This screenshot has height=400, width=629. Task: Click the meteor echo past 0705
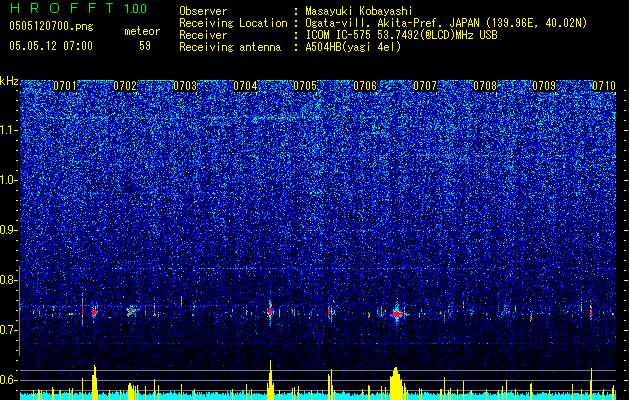pyautogui.click(x=330, y=312)
